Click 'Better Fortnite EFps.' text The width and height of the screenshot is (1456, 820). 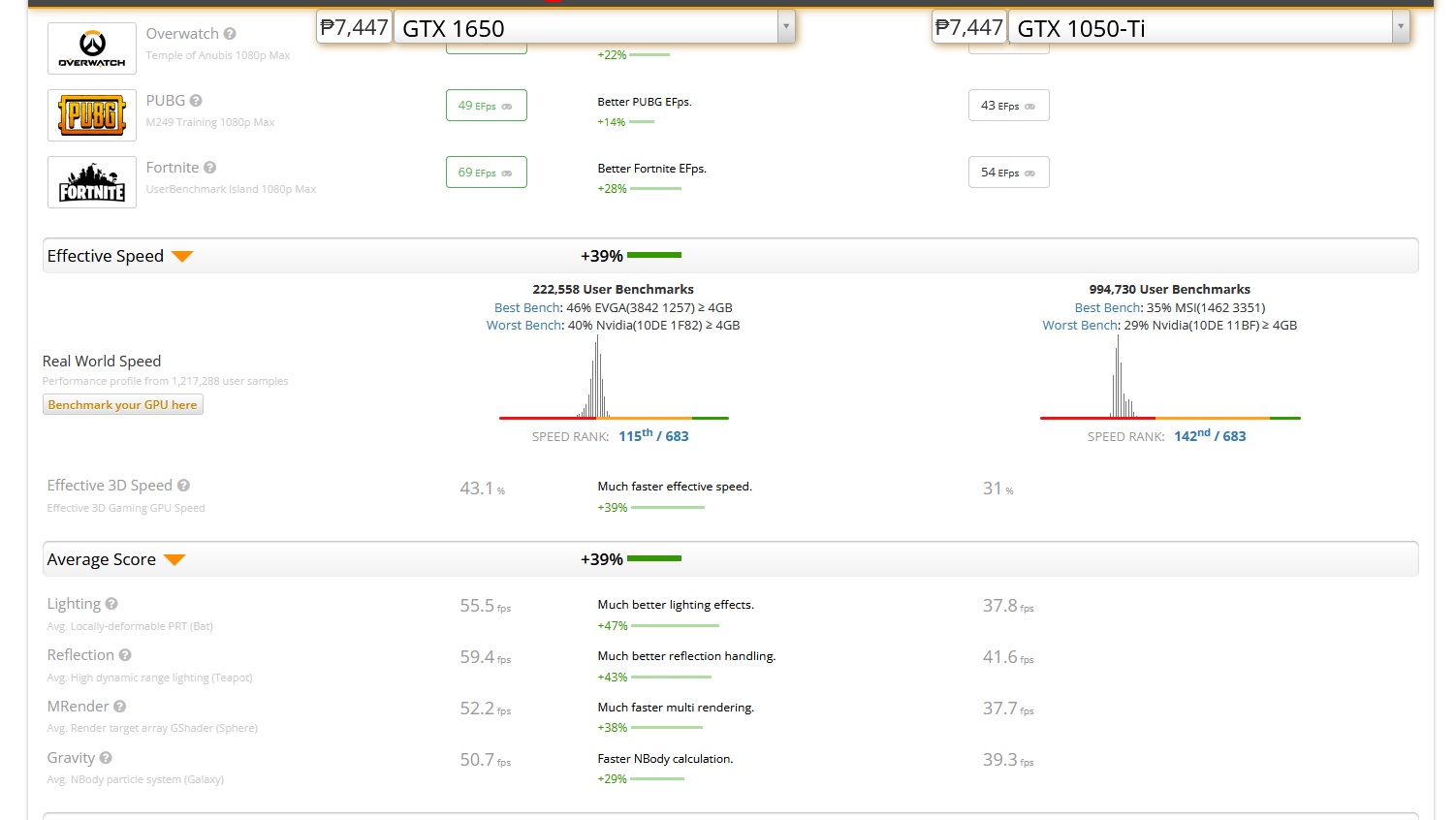pos(652,169)
